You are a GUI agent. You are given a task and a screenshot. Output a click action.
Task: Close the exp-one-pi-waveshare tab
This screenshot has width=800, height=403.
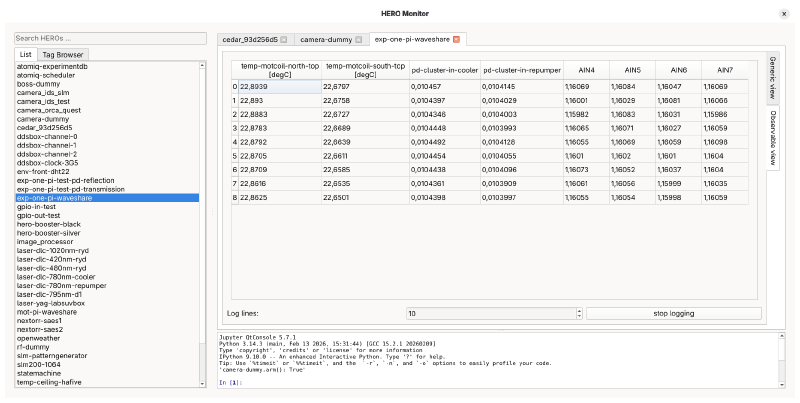(457, 39)
